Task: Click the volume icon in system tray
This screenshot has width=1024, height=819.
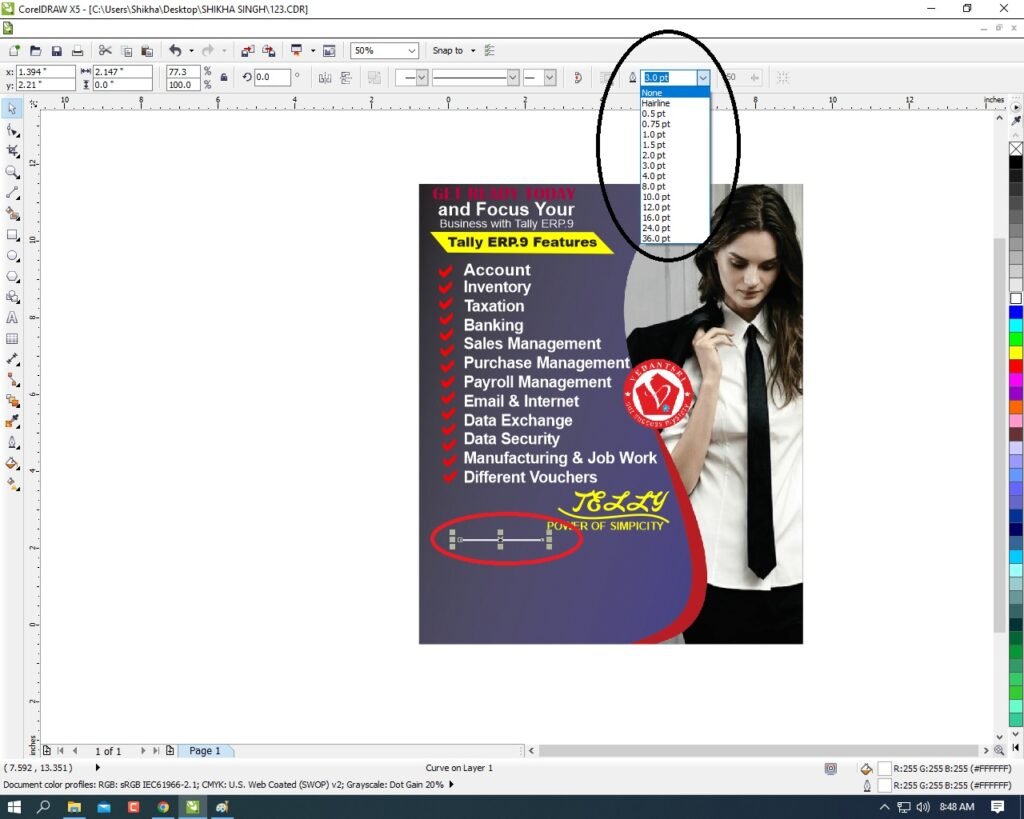Action: (922, 807)
